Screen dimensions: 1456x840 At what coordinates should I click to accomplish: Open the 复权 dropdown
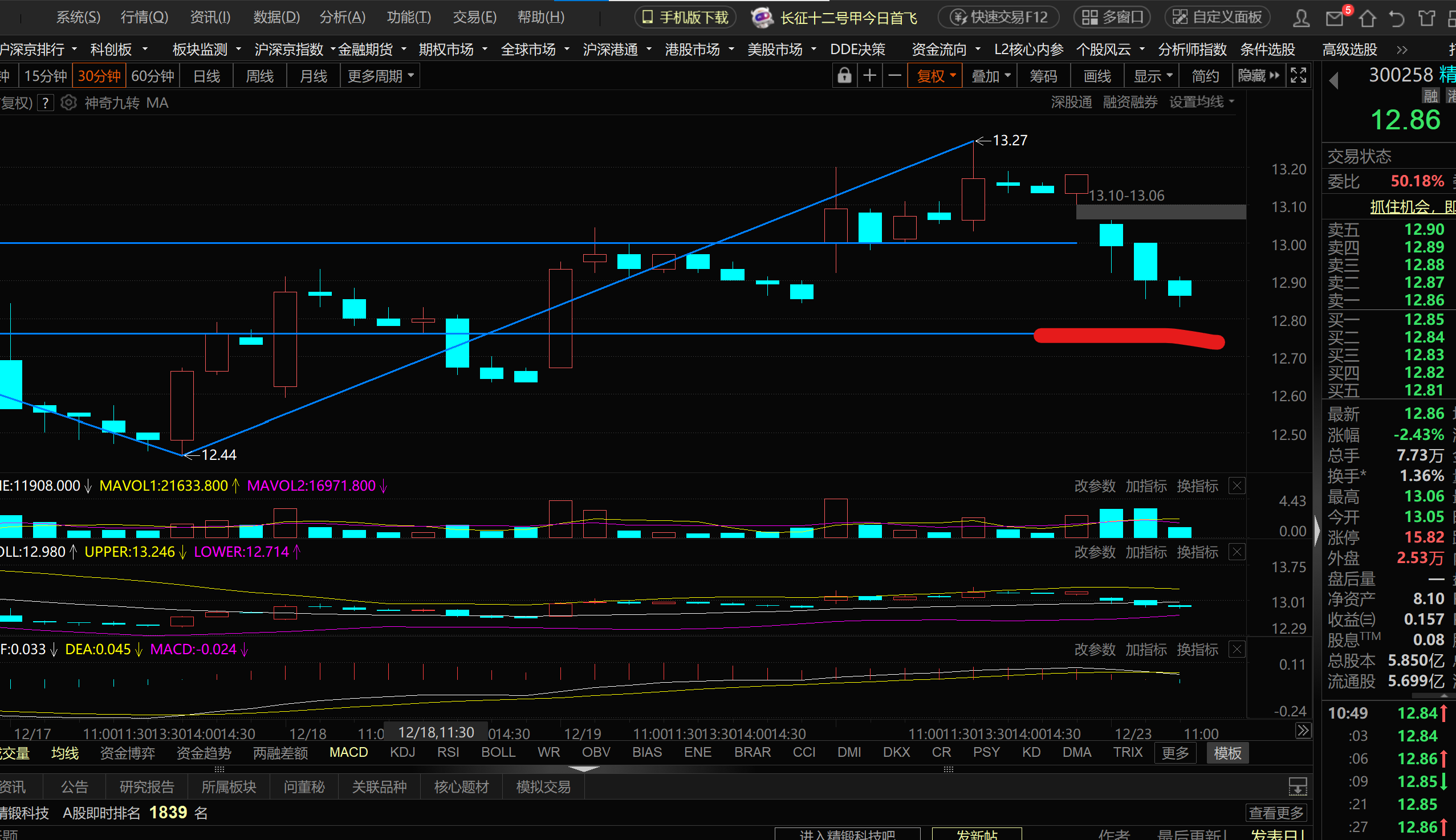(x=936, y=76)
